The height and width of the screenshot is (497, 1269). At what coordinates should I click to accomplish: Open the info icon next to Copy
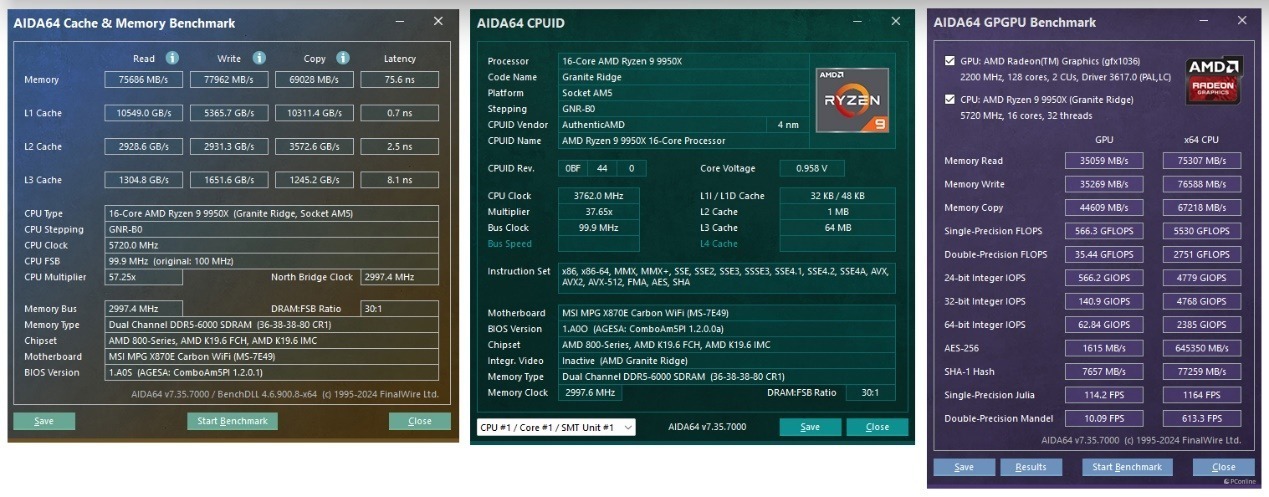[x=343, y=58]
